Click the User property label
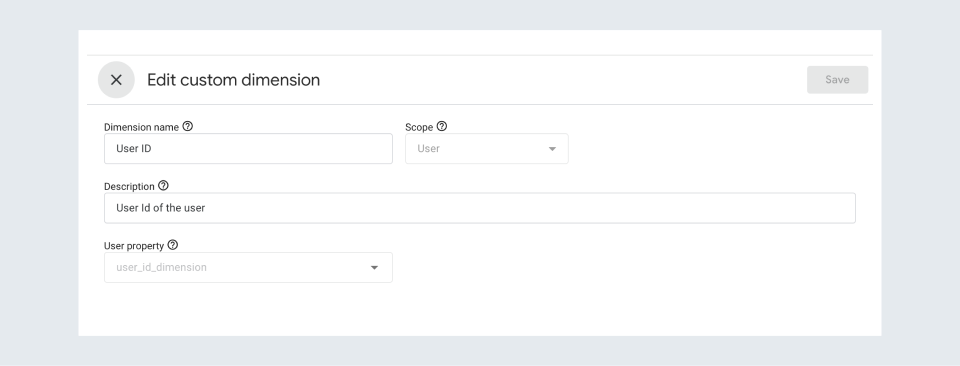Screen dimensions: 960x366 tap(134, 246)
